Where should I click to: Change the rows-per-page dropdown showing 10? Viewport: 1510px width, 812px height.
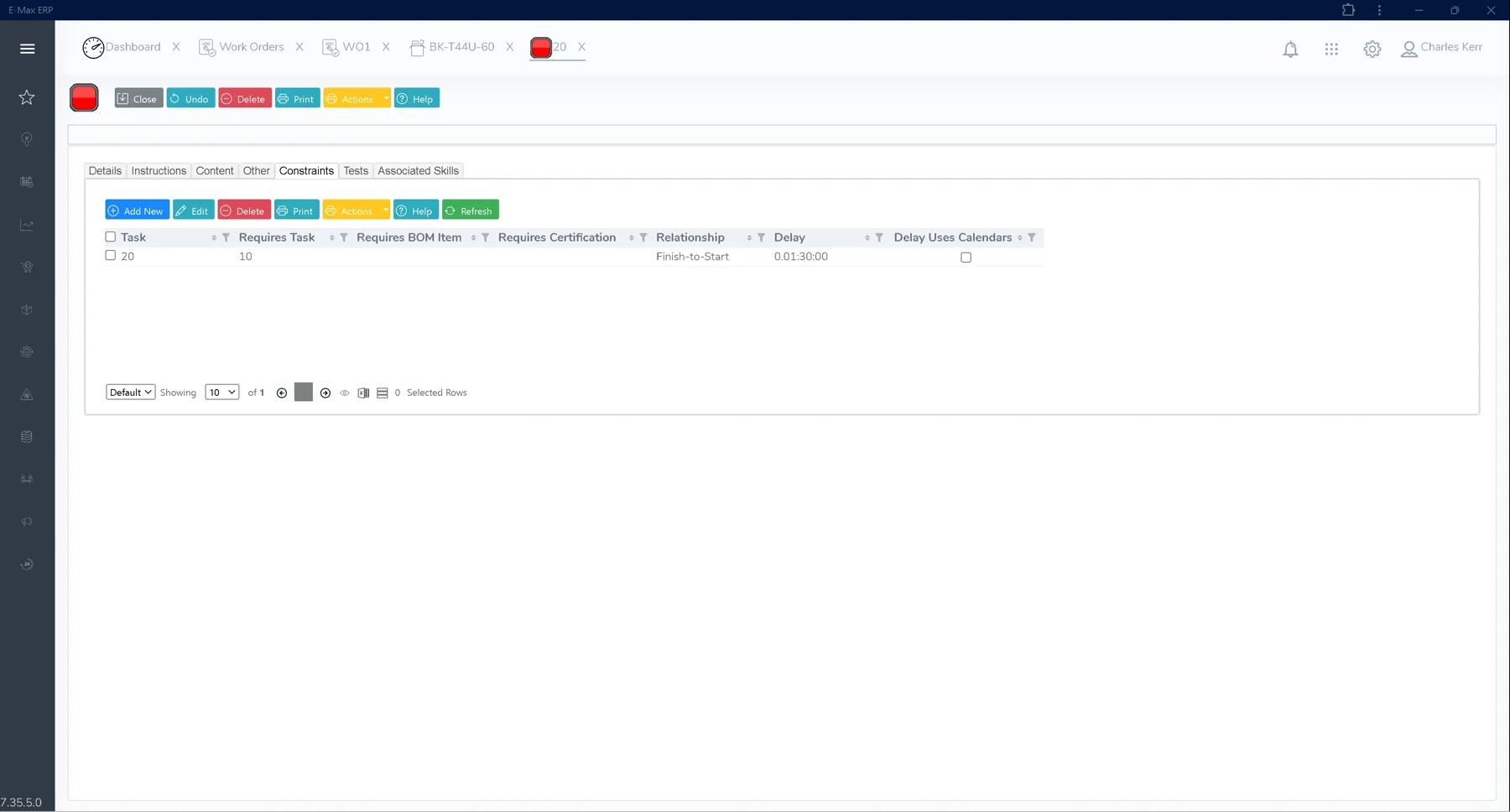tap(222, 393)
